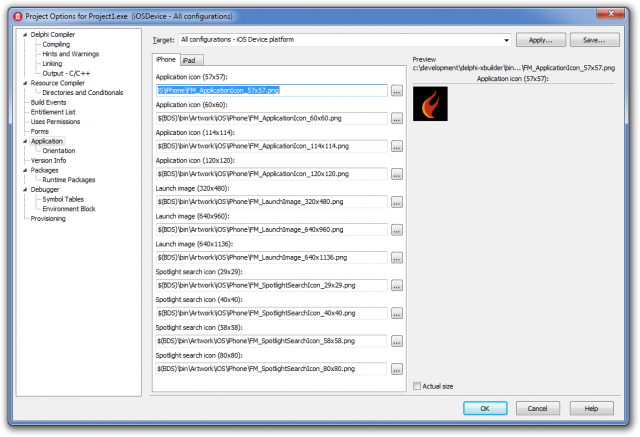Select Debugger tree label
Image resolution: width=640 pixels, height=437 pixels.
coord(45,190)
